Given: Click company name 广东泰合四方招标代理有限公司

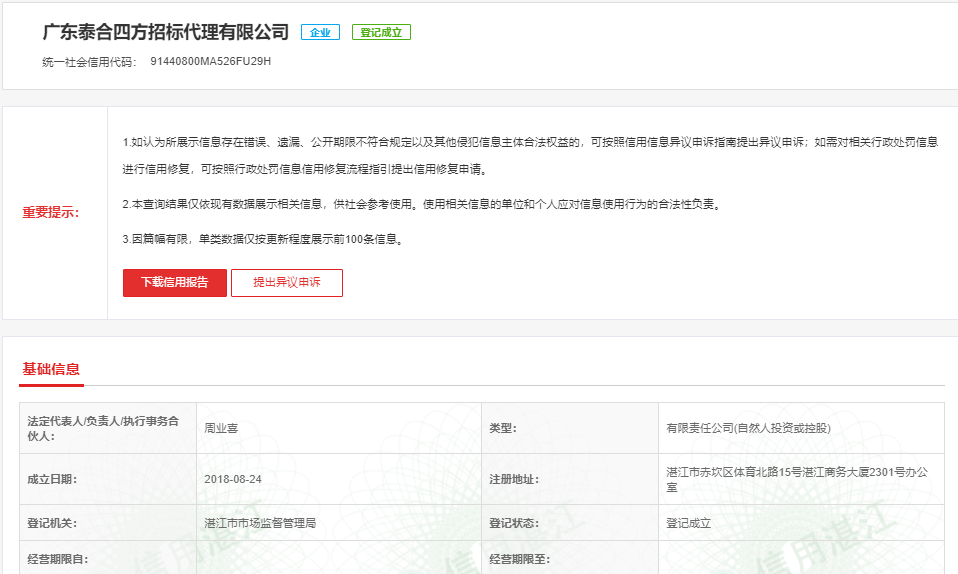Looking at the screenshot, I should 166,32.
